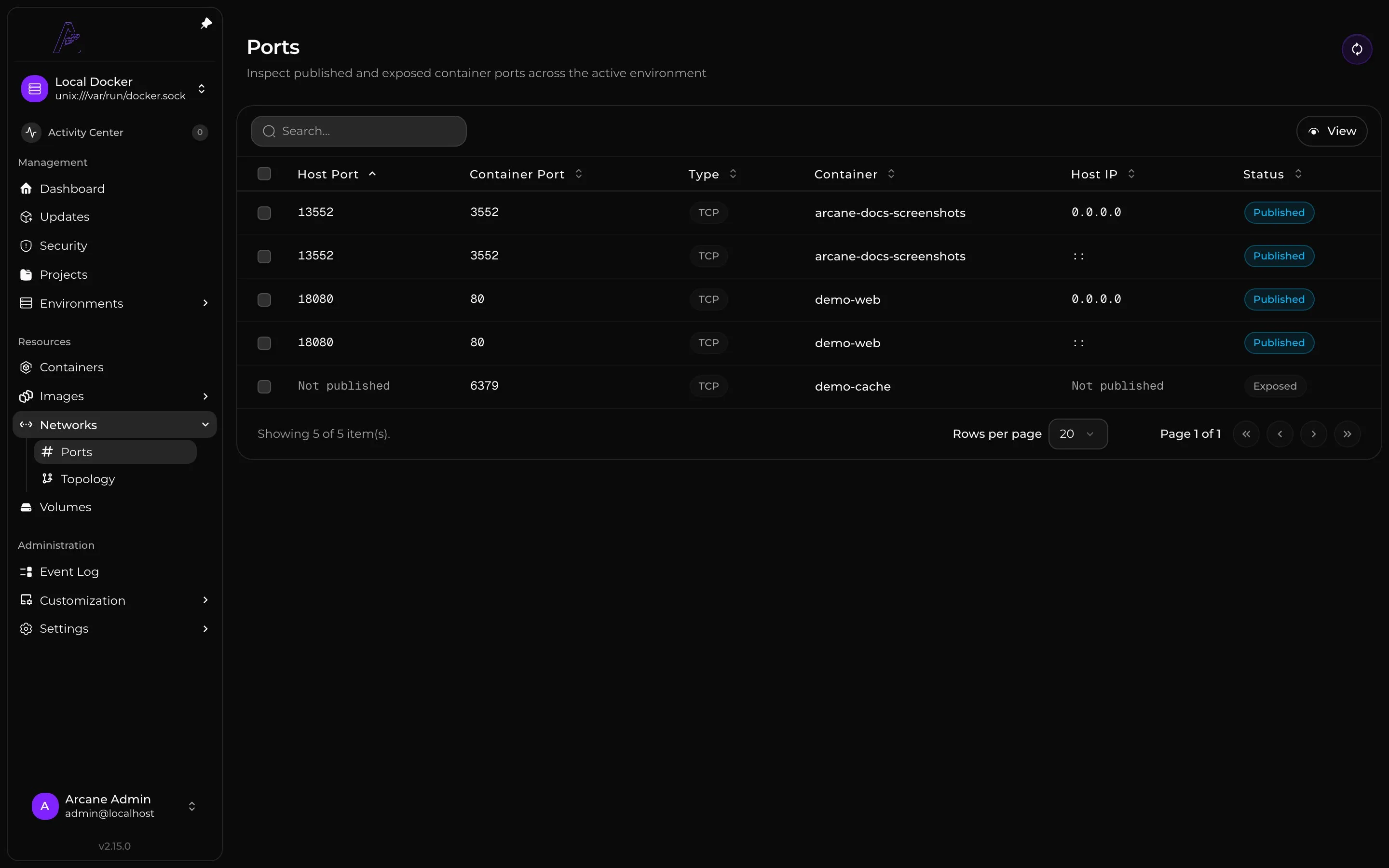Click the Updates package icon

click(26, 217)
